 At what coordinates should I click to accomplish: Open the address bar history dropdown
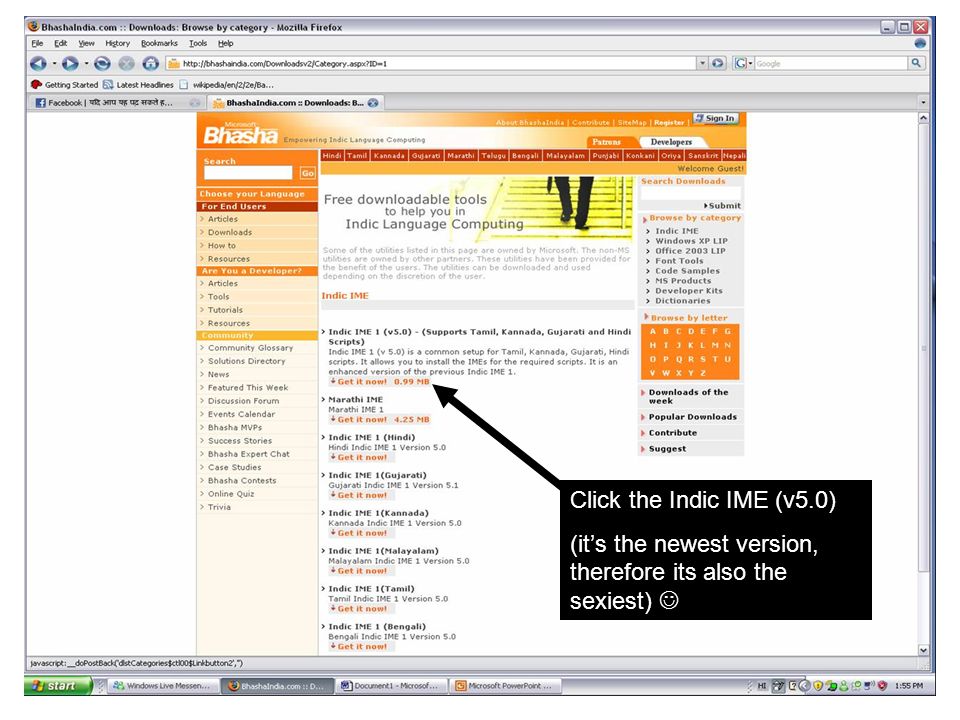pyautogui.click(x=702, y=63)
